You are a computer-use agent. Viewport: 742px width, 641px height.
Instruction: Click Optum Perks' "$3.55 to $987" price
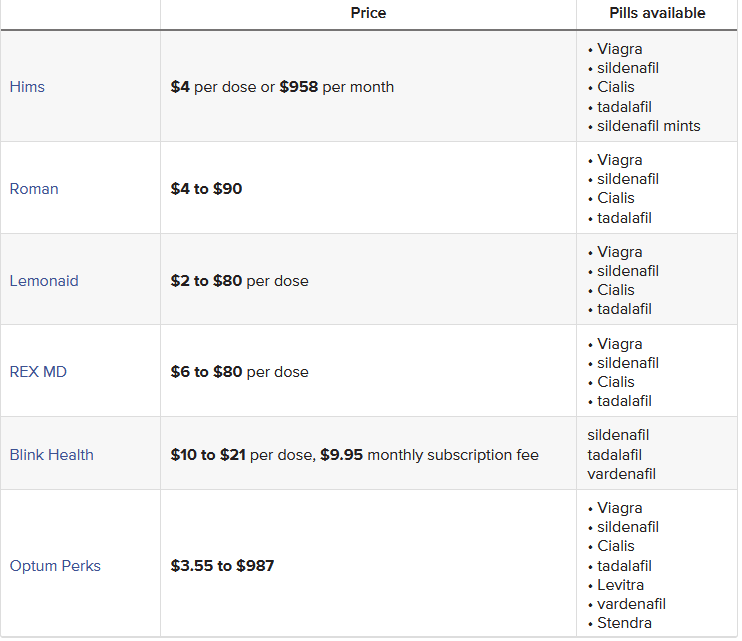[x=222, y=566]
